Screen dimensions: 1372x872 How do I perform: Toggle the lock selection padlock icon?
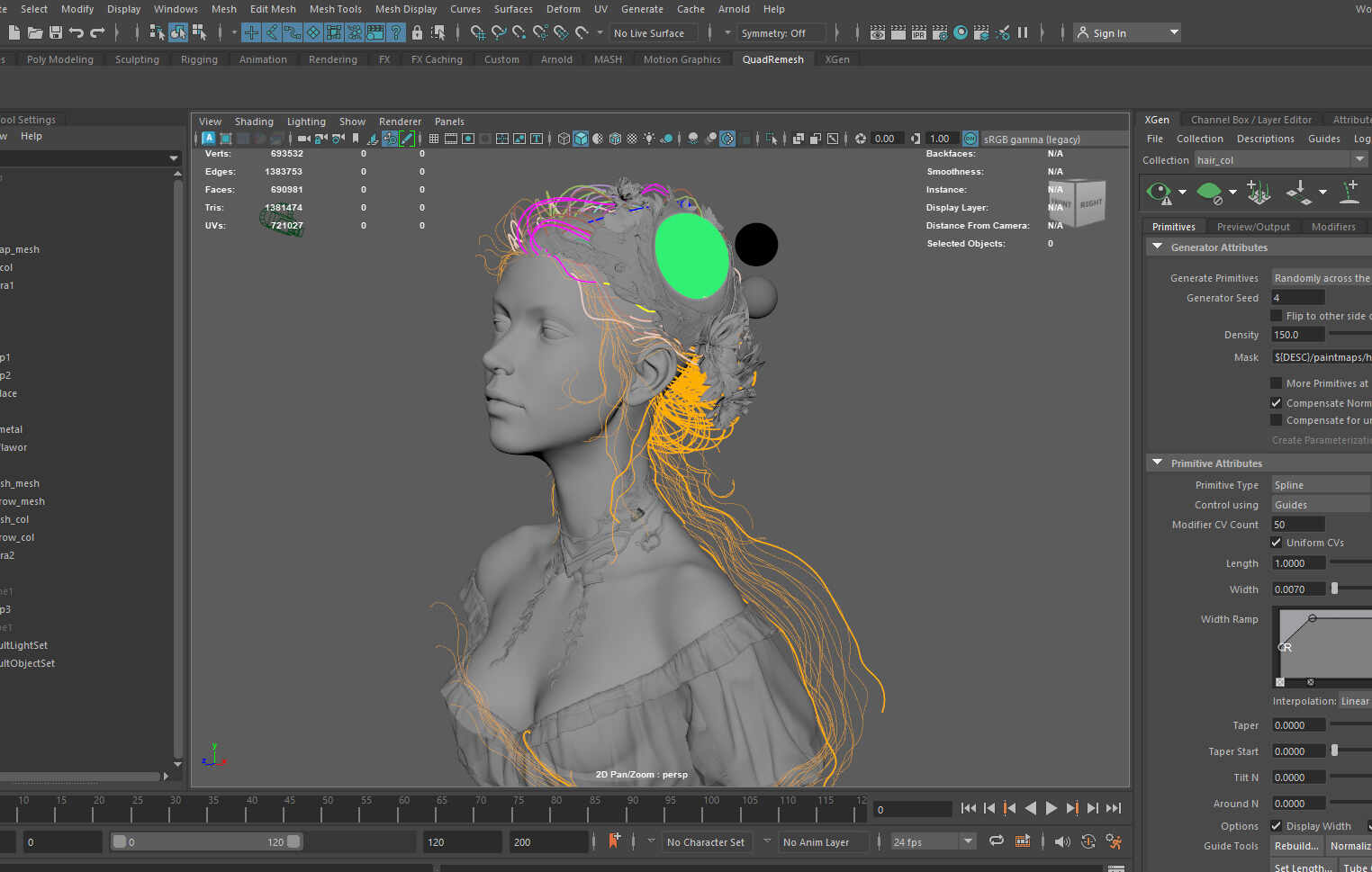point(417,32)
